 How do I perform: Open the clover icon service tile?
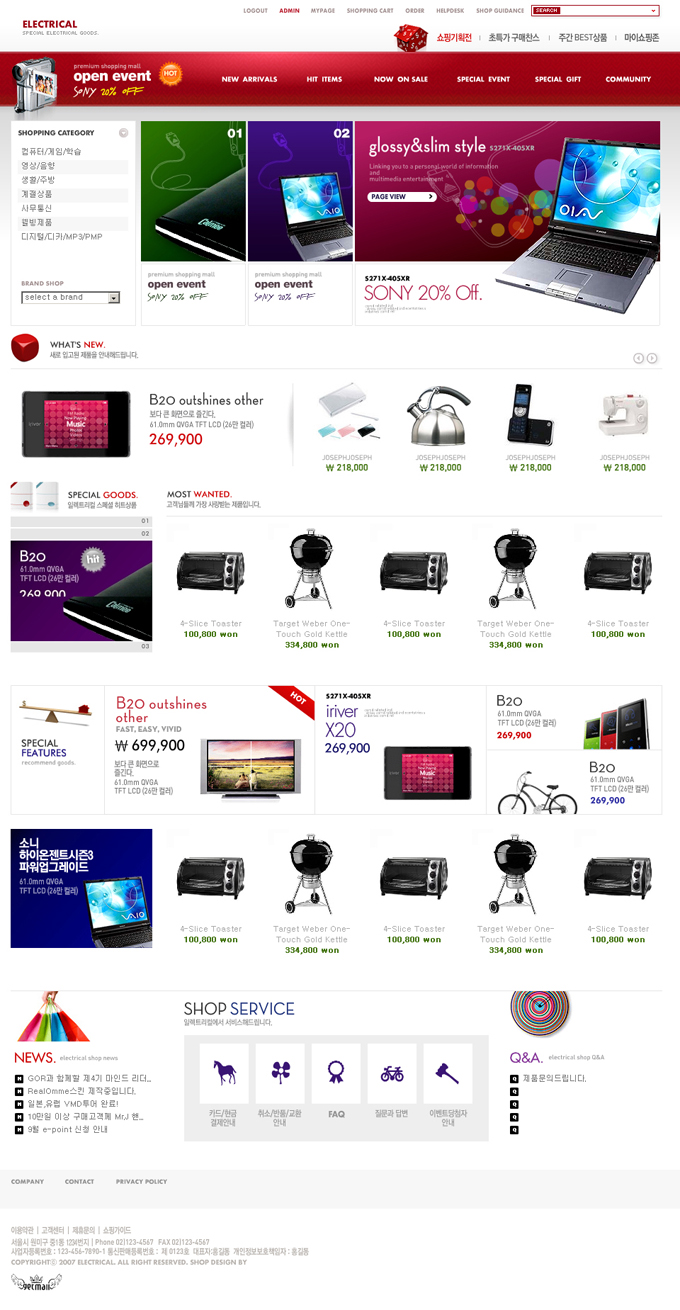280,1073
